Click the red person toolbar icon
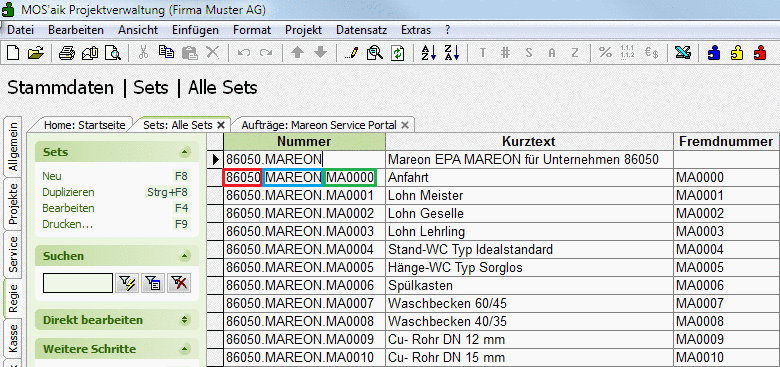 [x=760, y=53]
